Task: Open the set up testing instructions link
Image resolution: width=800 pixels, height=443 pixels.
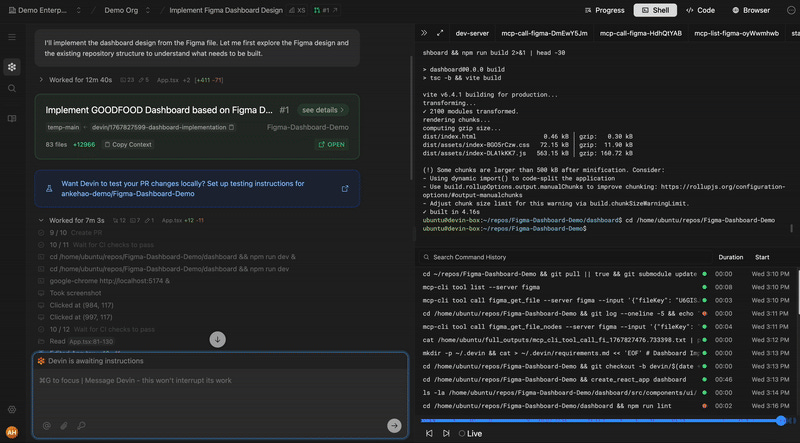Action: 183,189
